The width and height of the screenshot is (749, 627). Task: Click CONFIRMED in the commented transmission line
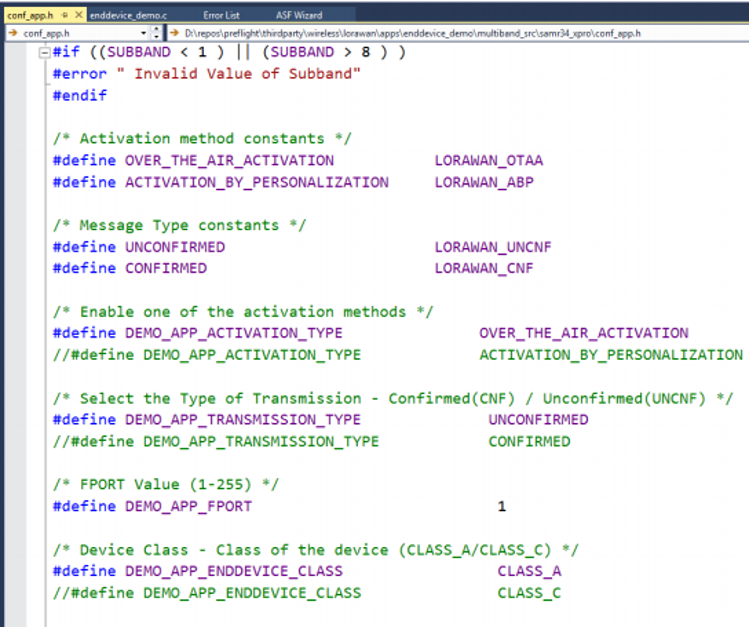tap(529, 442)
